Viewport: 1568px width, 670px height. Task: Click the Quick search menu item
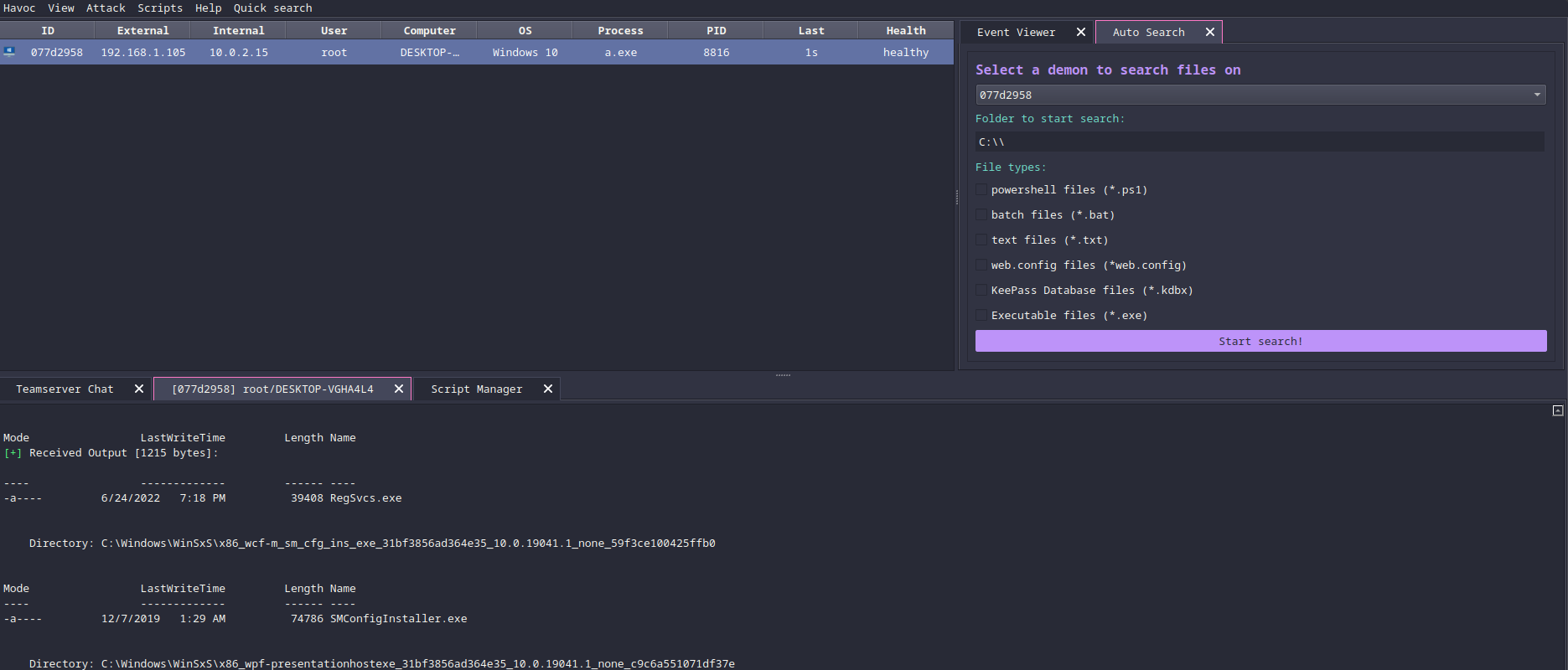point(272,8)
